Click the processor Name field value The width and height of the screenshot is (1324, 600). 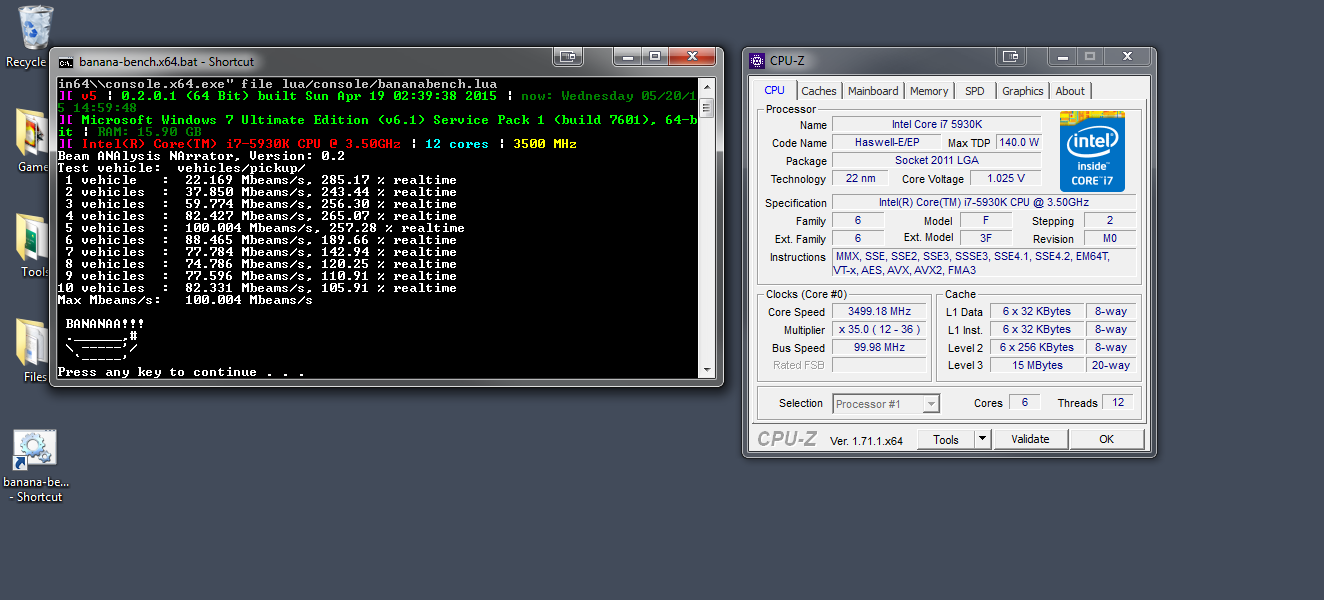[x=937, y=125]
